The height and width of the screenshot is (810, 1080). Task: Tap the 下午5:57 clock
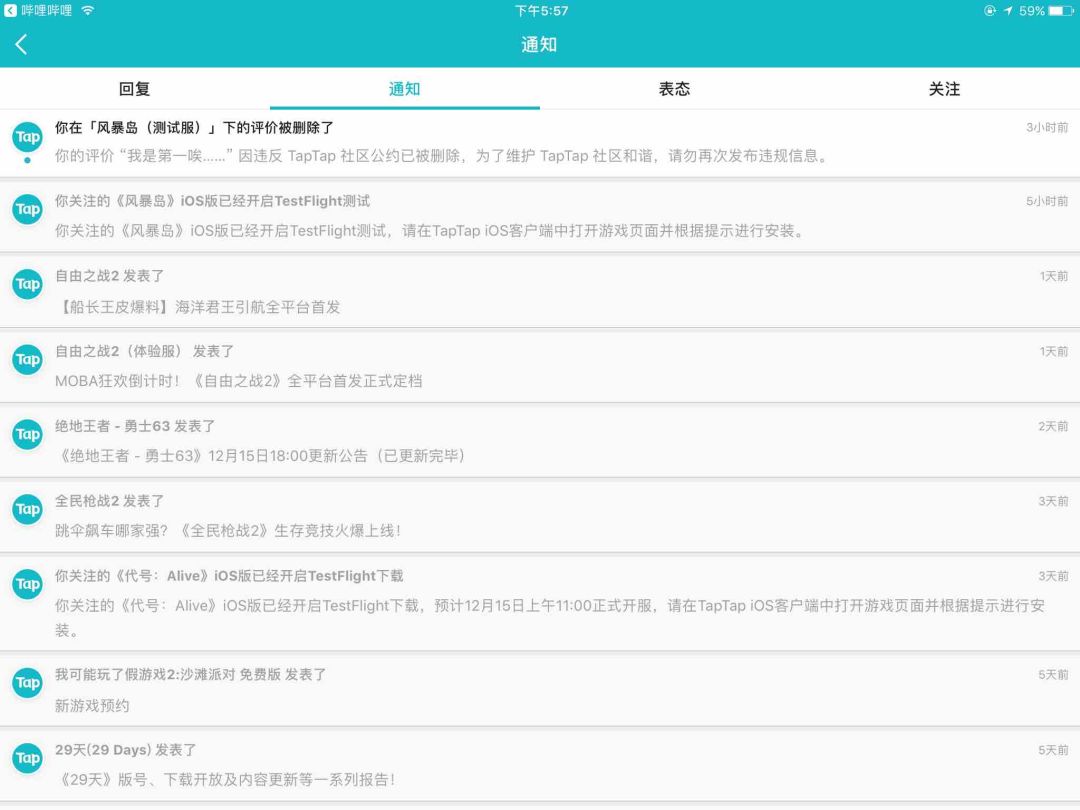(541, 10)
